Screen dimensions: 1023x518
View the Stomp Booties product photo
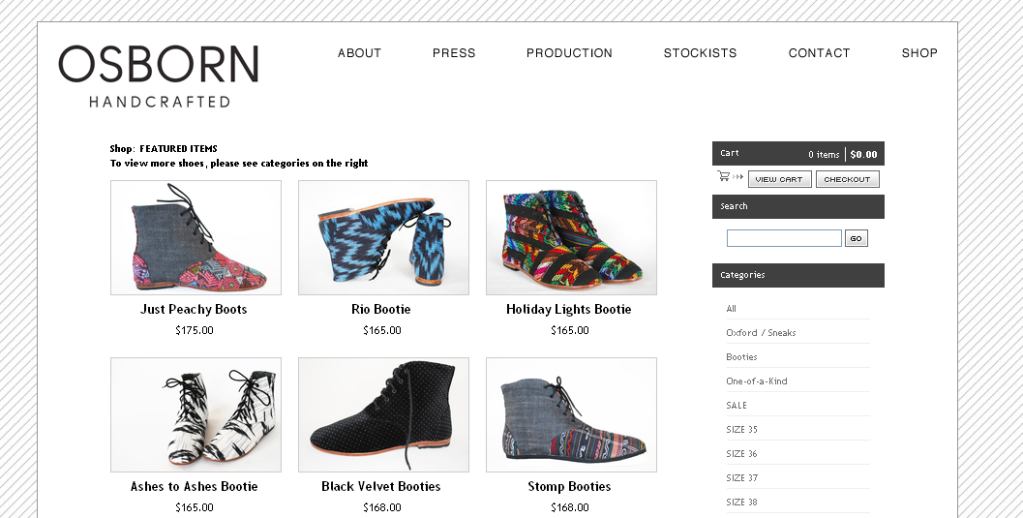(571, 415)
